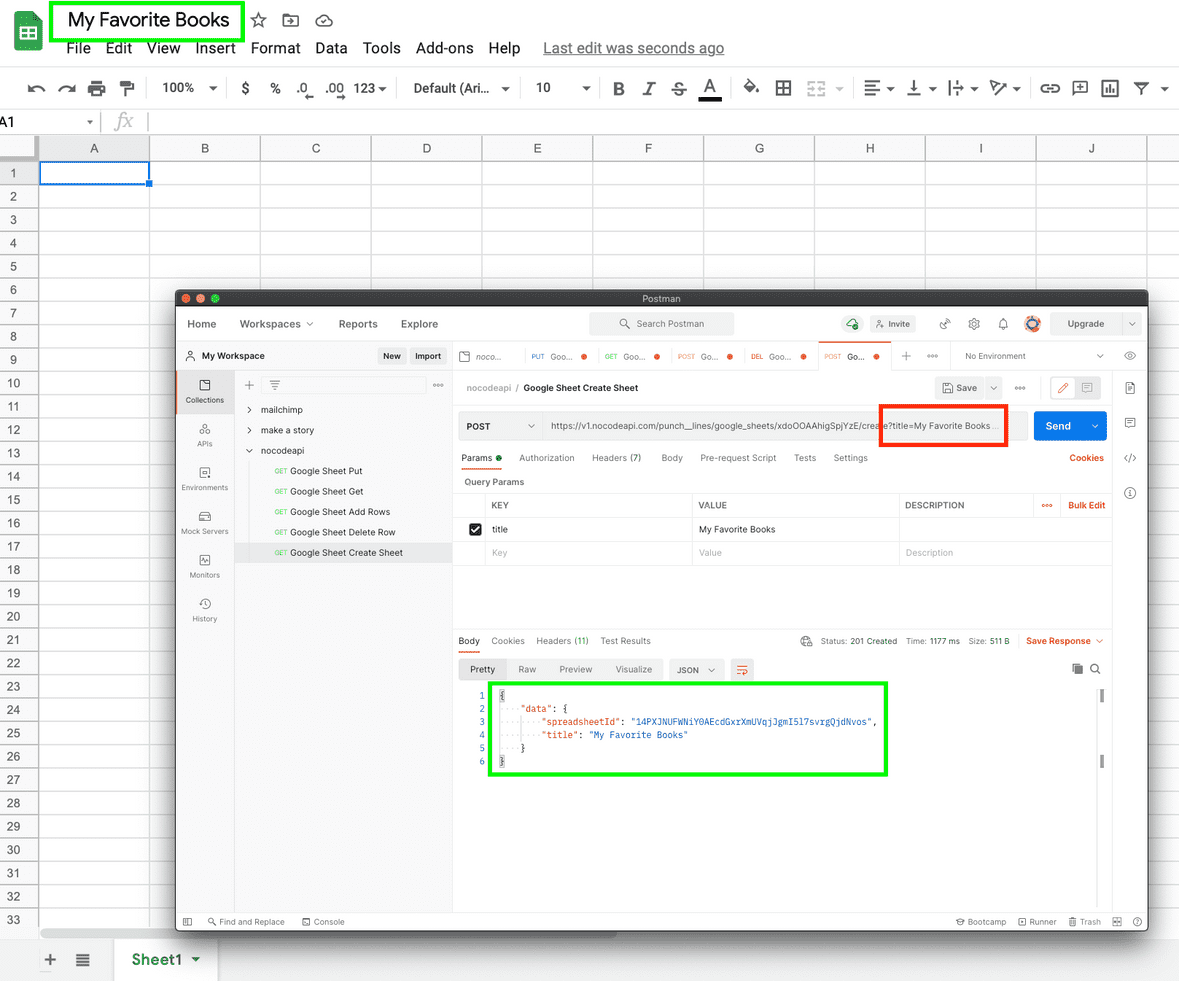1179x981 pixels.
Task: Uncheck the title query parameter
Action: (x=474, y=529)
